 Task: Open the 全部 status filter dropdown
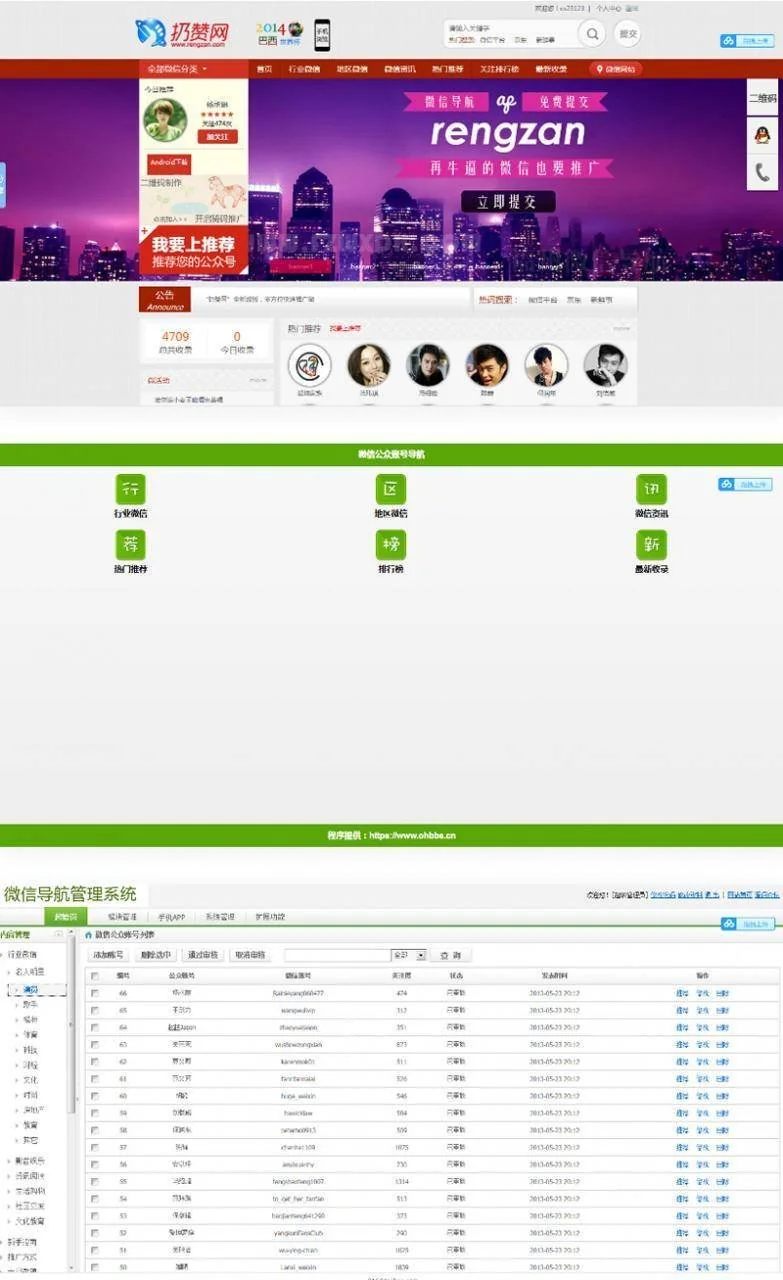(x=409, y=955)
